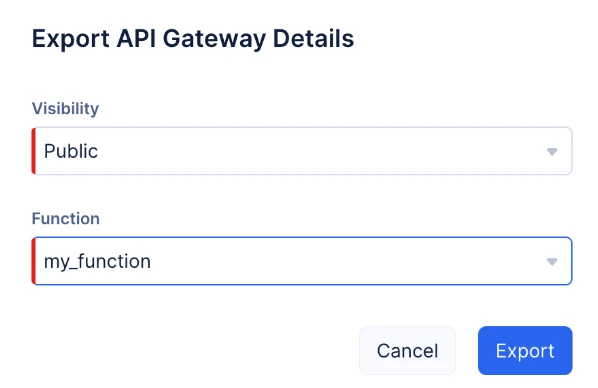Expand the list showing my_function
The width and height of the screenshot is (598, 388).
pos(302,261)
